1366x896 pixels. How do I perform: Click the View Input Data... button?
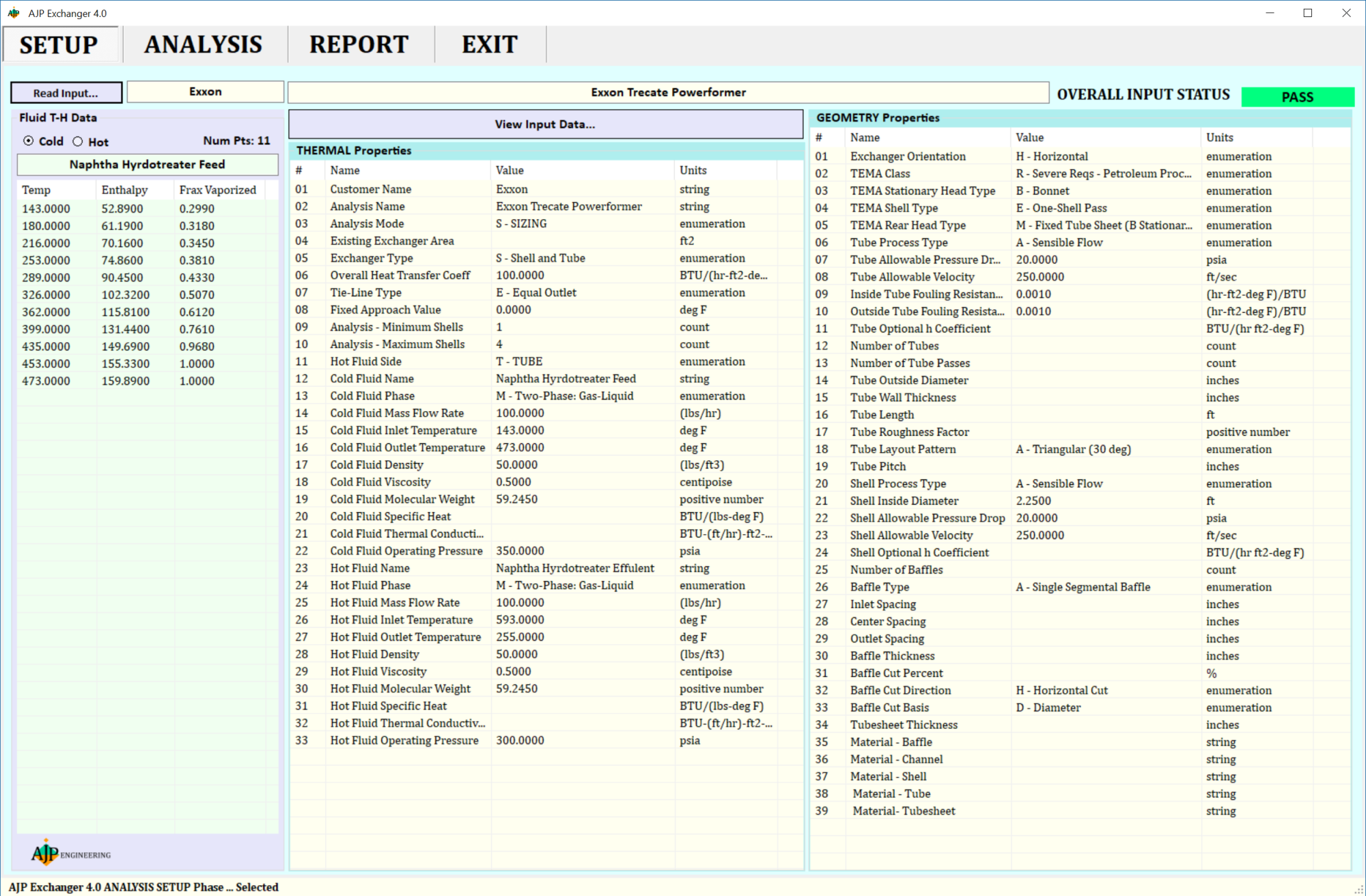pyautogui.click(x=545, y=124)
